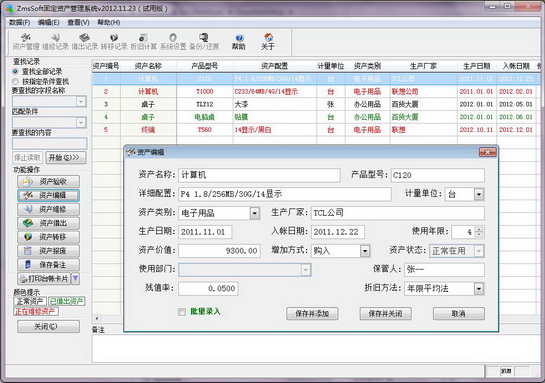This screenshot has width=545, height=383.
Task: Open 折旧方法 dropdown in dialog
Action: coord(479,288)
